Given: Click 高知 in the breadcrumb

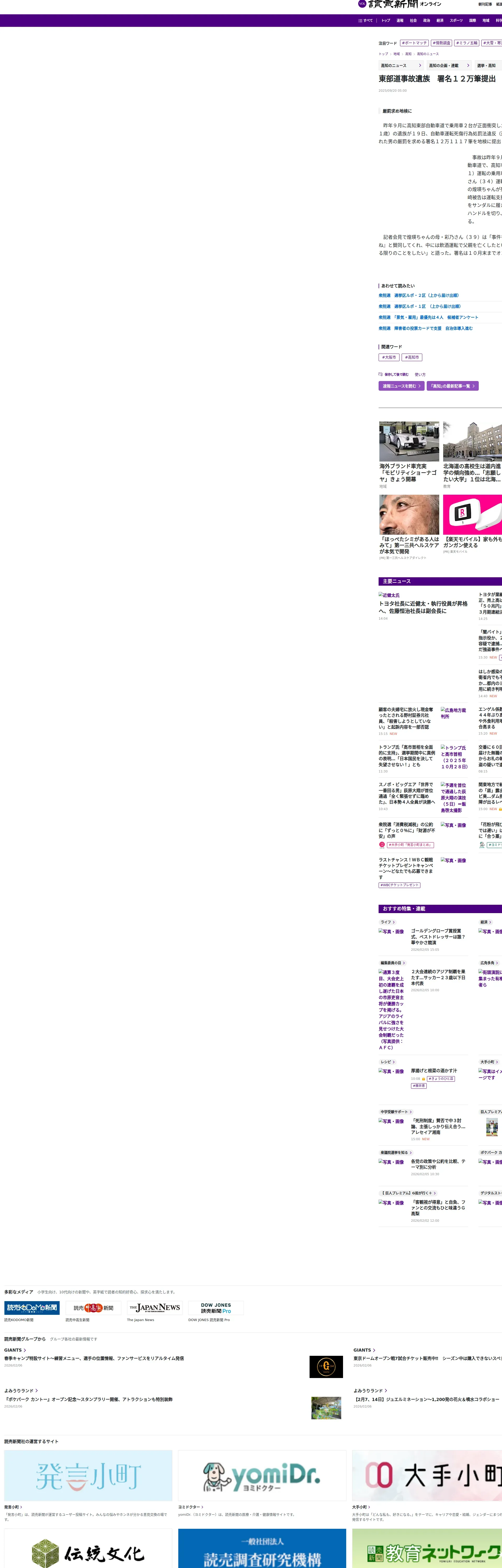Looking at the screenshot, I should point(408,54).
